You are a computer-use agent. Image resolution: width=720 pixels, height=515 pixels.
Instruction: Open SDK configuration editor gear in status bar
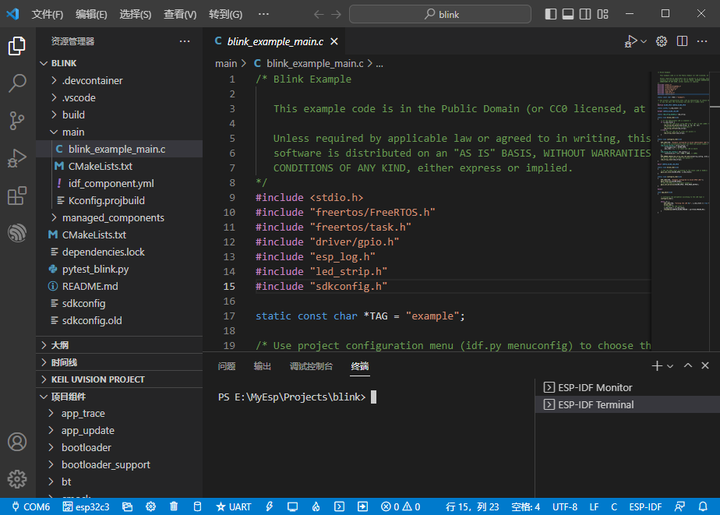coord(151,507)
